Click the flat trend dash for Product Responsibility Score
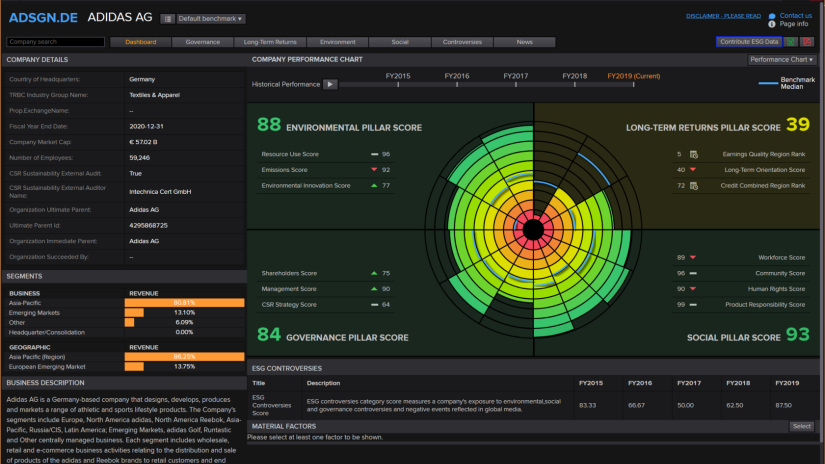 [x=693, y=305]
